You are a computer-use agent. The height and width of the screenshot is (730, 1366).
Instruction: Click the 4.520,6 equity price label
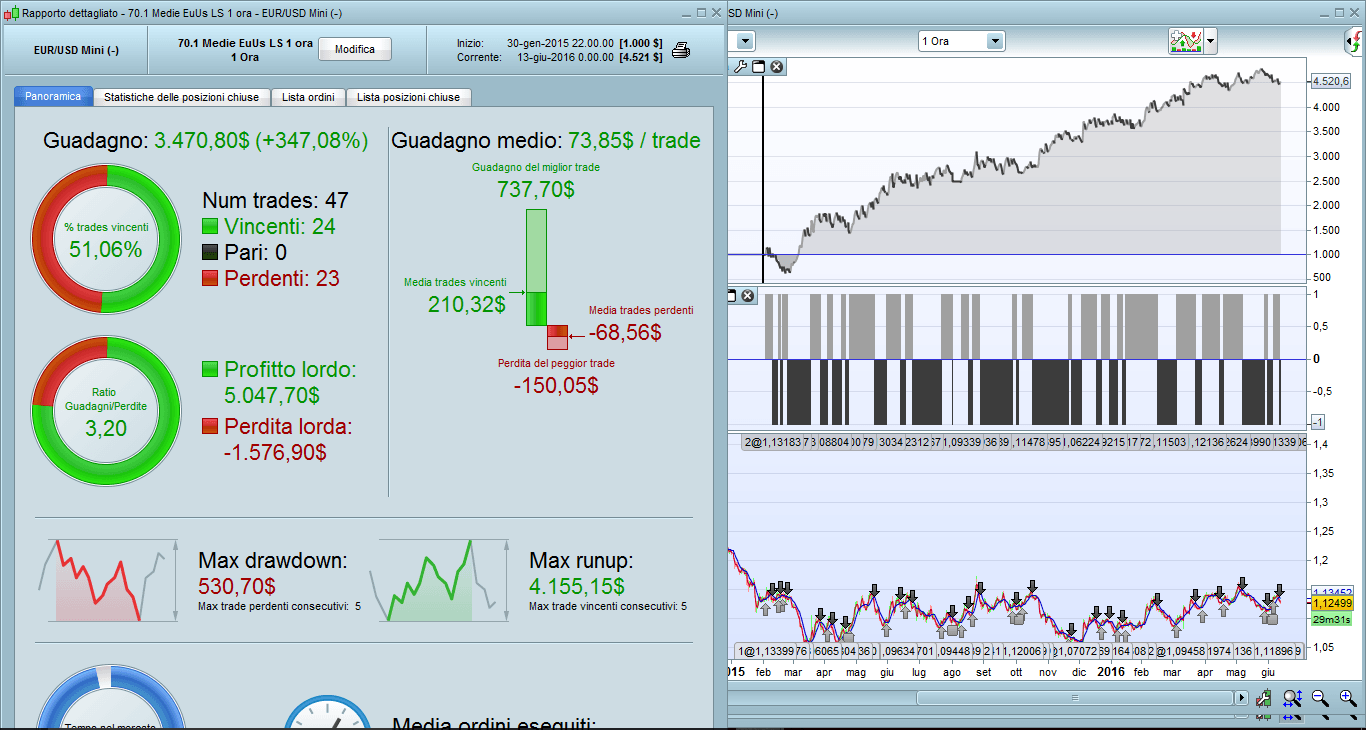click(1332, 81)
